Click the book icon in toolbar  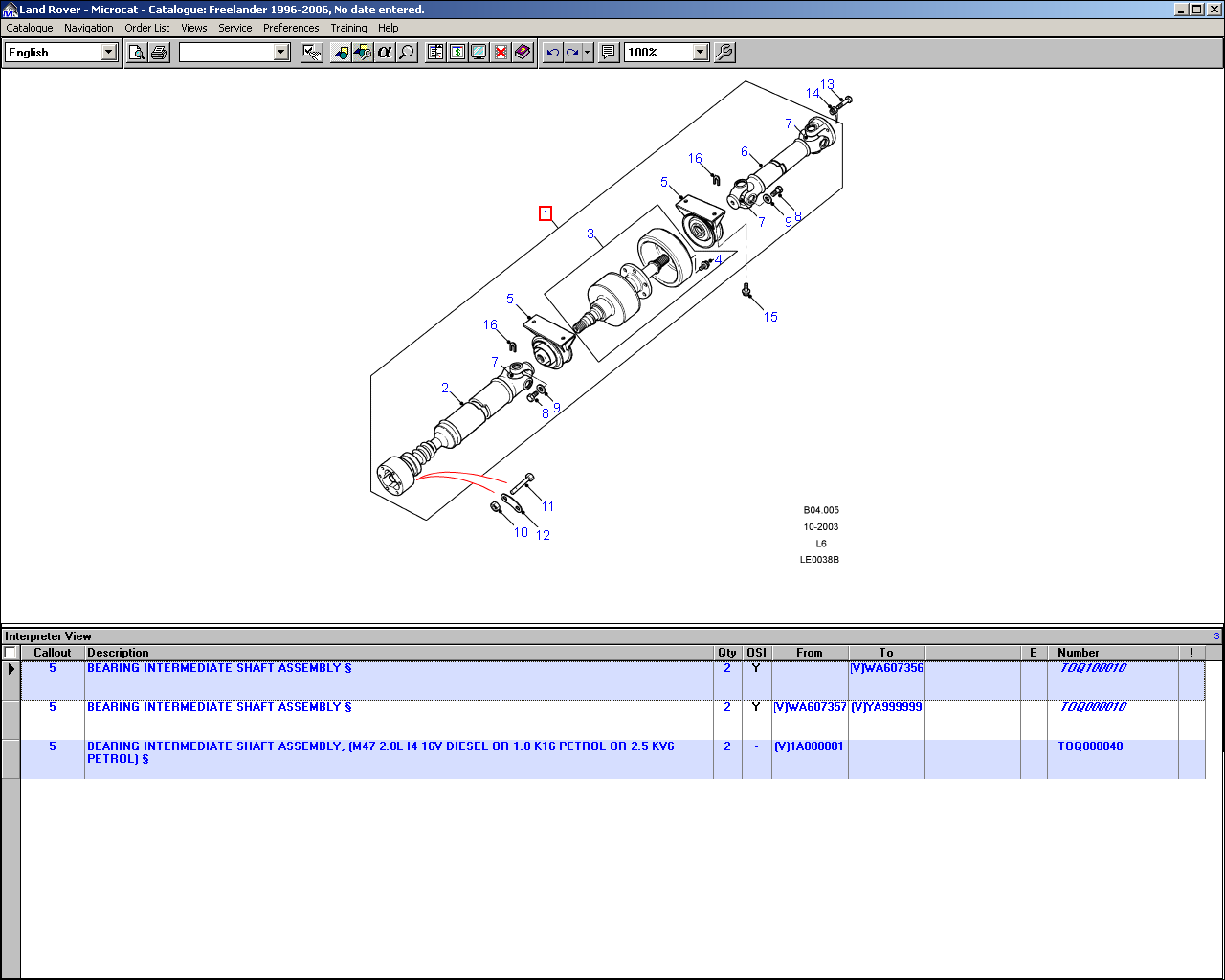point(523,53)
